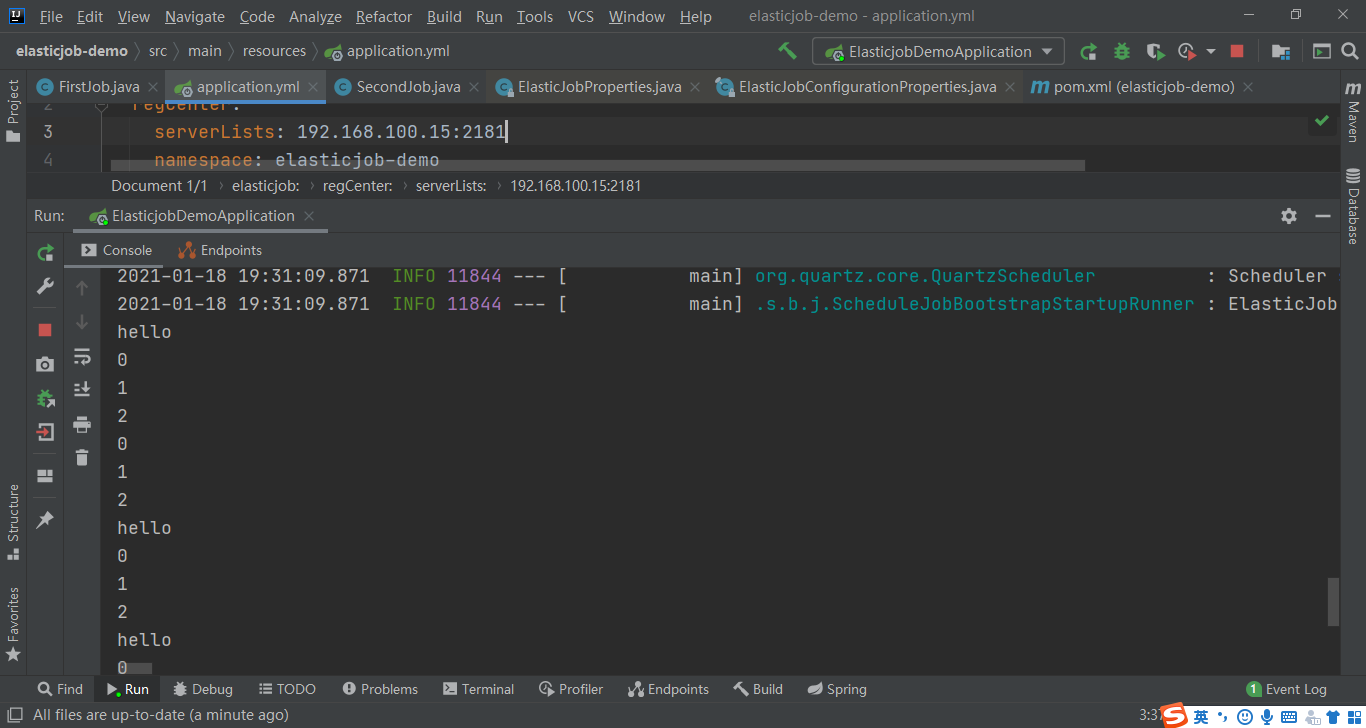
Task: Switch to Endpoints tab in Run panel
Action: (220, 250)
